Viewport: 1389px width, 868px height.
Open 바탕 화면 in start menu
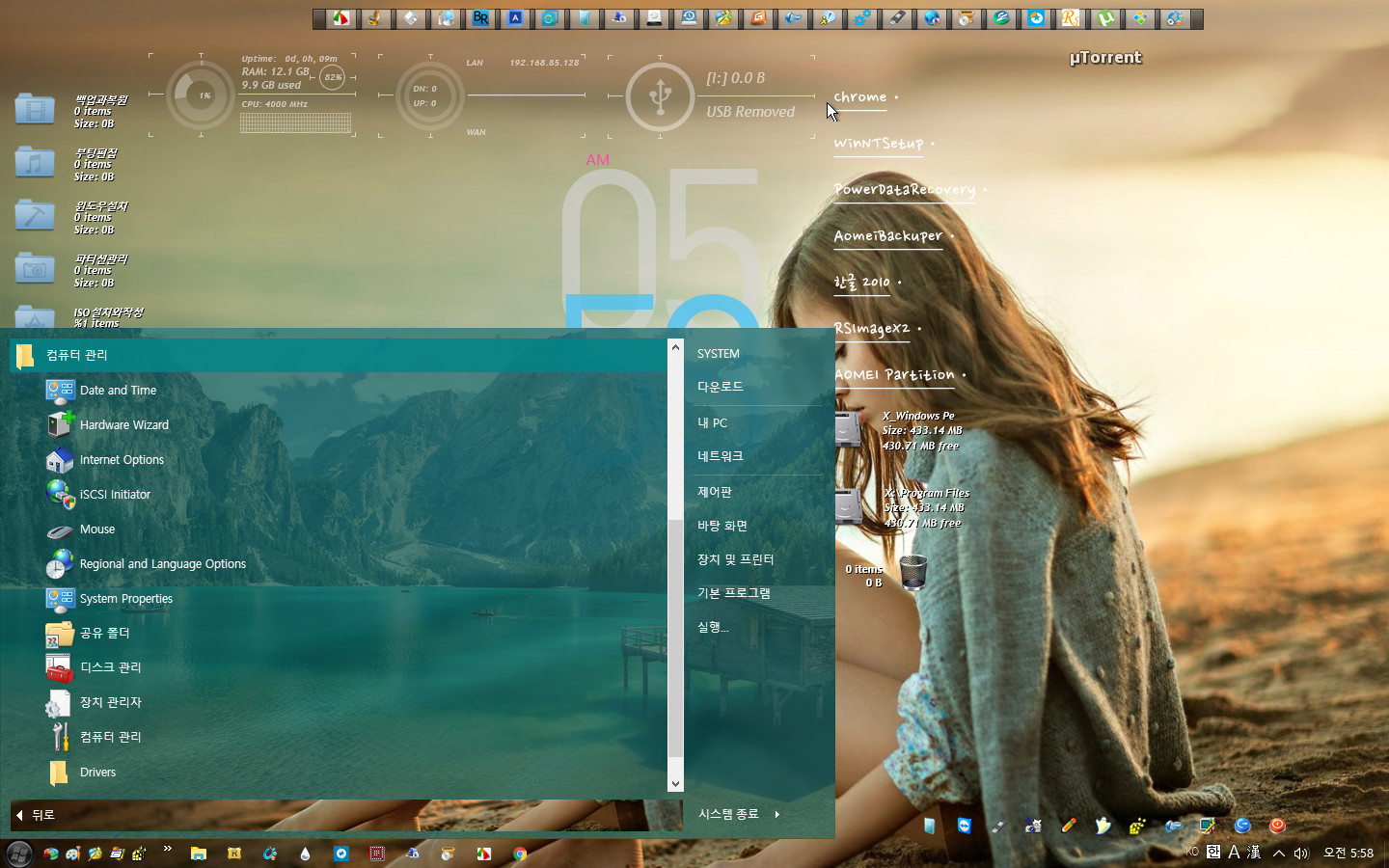[x=722, y=526]
